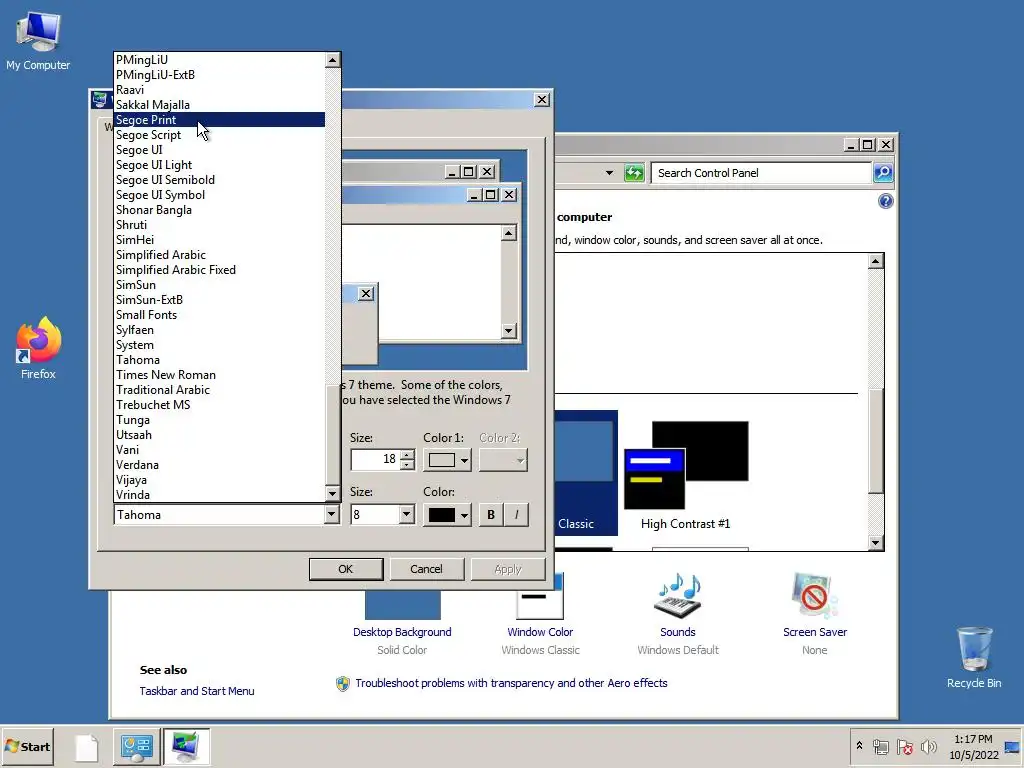Select Vrinda font entry

coord(219,495)
